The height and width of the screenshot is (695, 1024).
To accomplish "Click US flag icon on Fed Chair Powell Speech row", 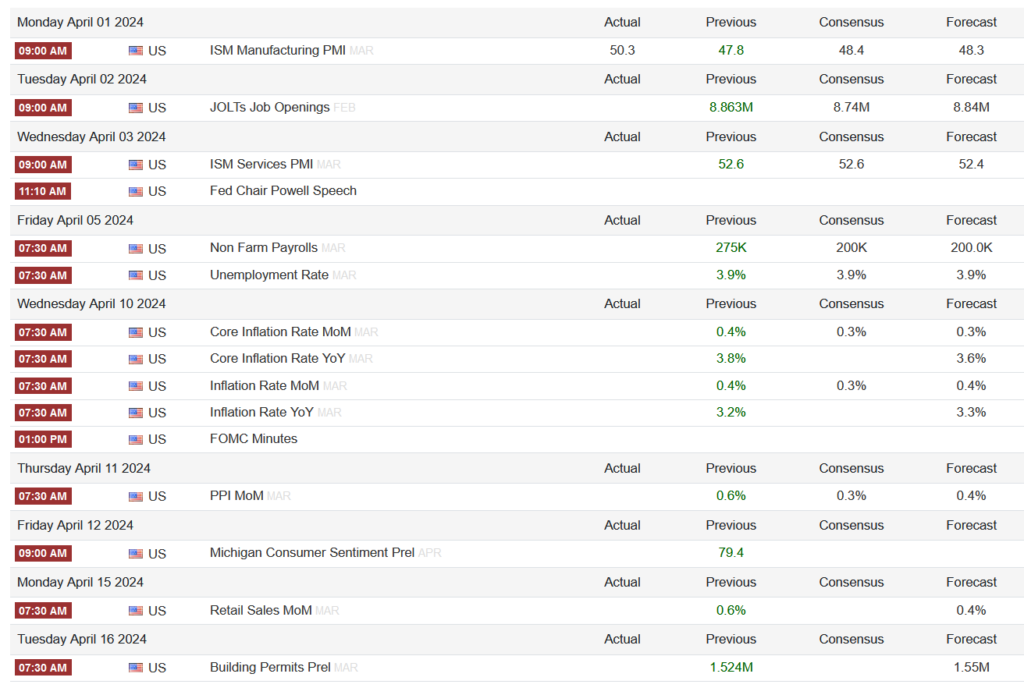I will click(x=135, y=192).
